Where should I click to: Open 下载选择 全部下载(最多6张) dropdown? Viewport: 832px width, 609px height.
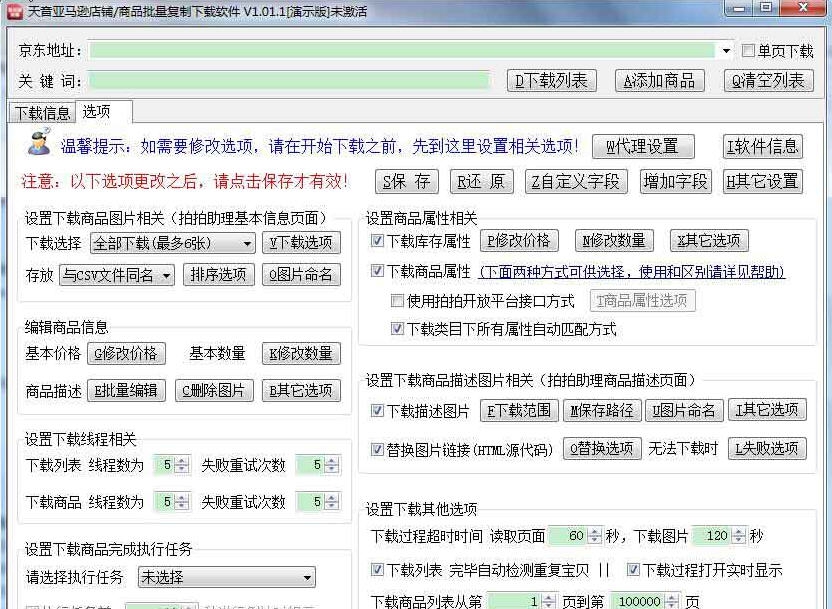click(x=172, y=243)
